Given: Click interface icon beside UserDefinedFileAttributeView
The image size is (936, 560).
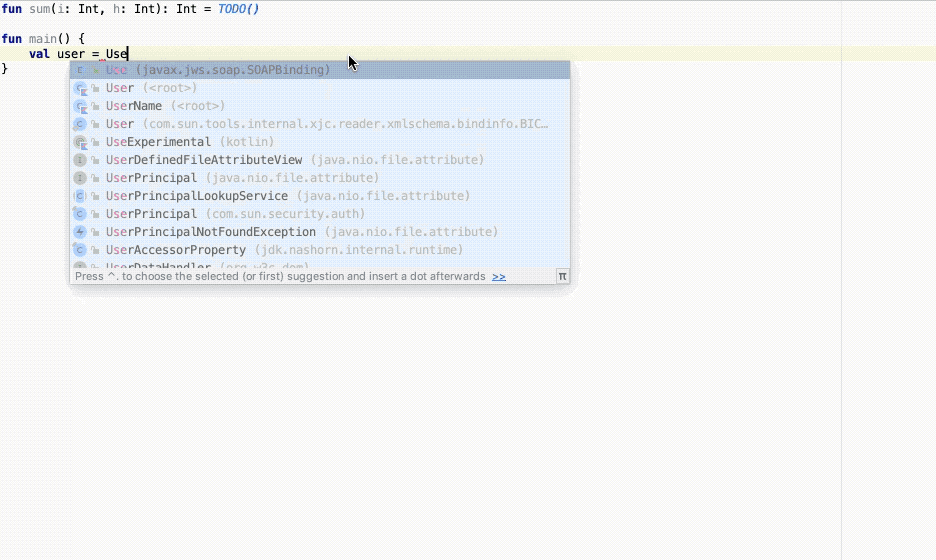Looking at the screenshot, I should pos(80,160).
